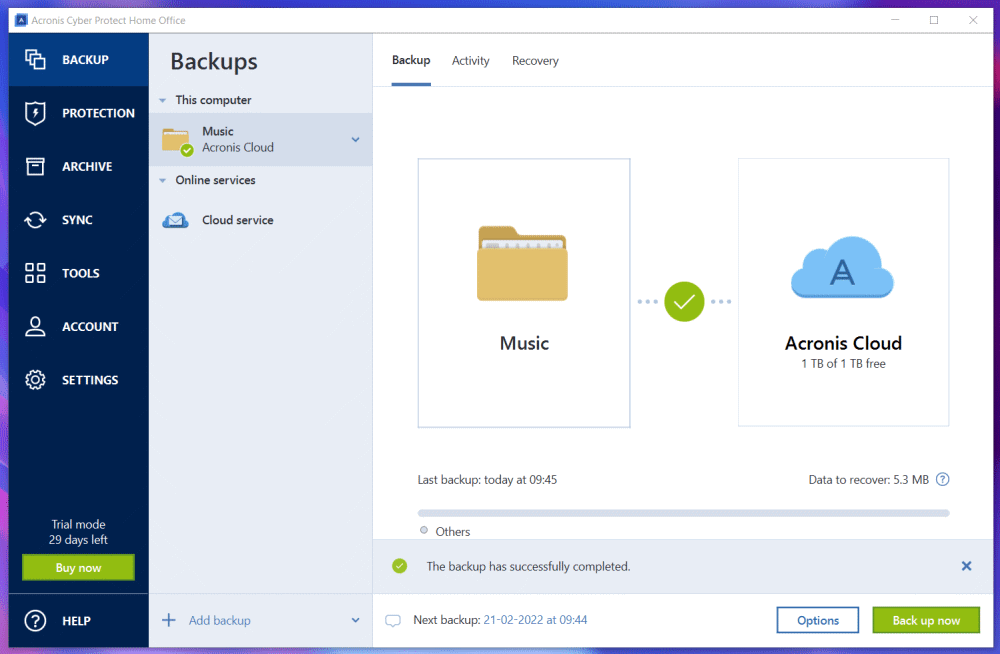Switch to the Recovery tab
The width and height of the screenshot is (1000, 654).
pos(535,61)
